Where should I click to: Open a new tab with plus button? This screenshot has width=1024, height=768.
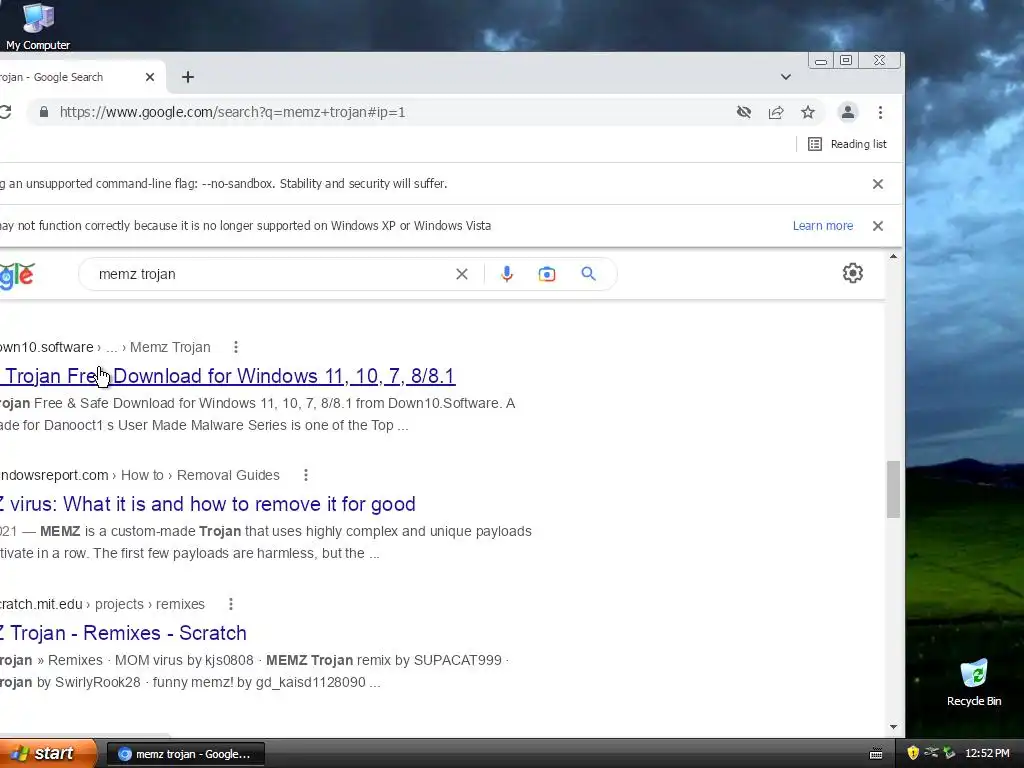click(188, 77)
